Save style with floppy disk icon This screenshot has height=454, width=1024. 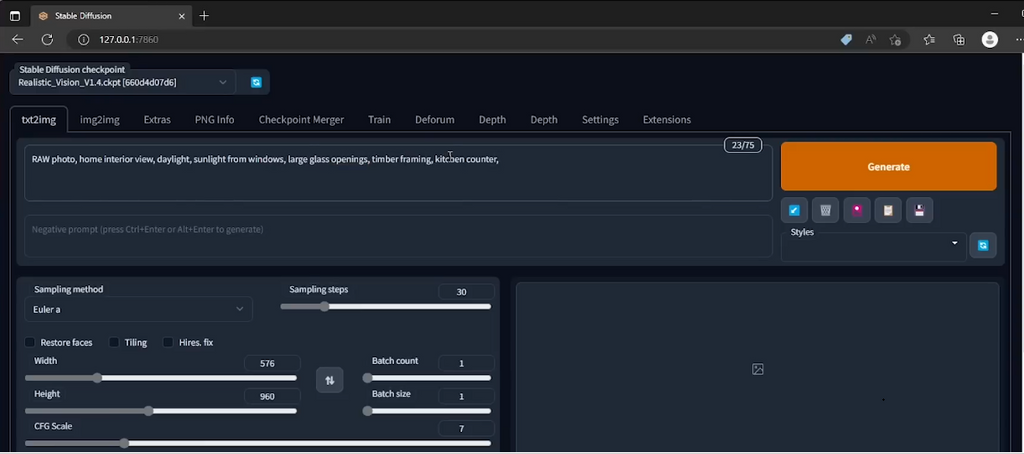point(920,210)
